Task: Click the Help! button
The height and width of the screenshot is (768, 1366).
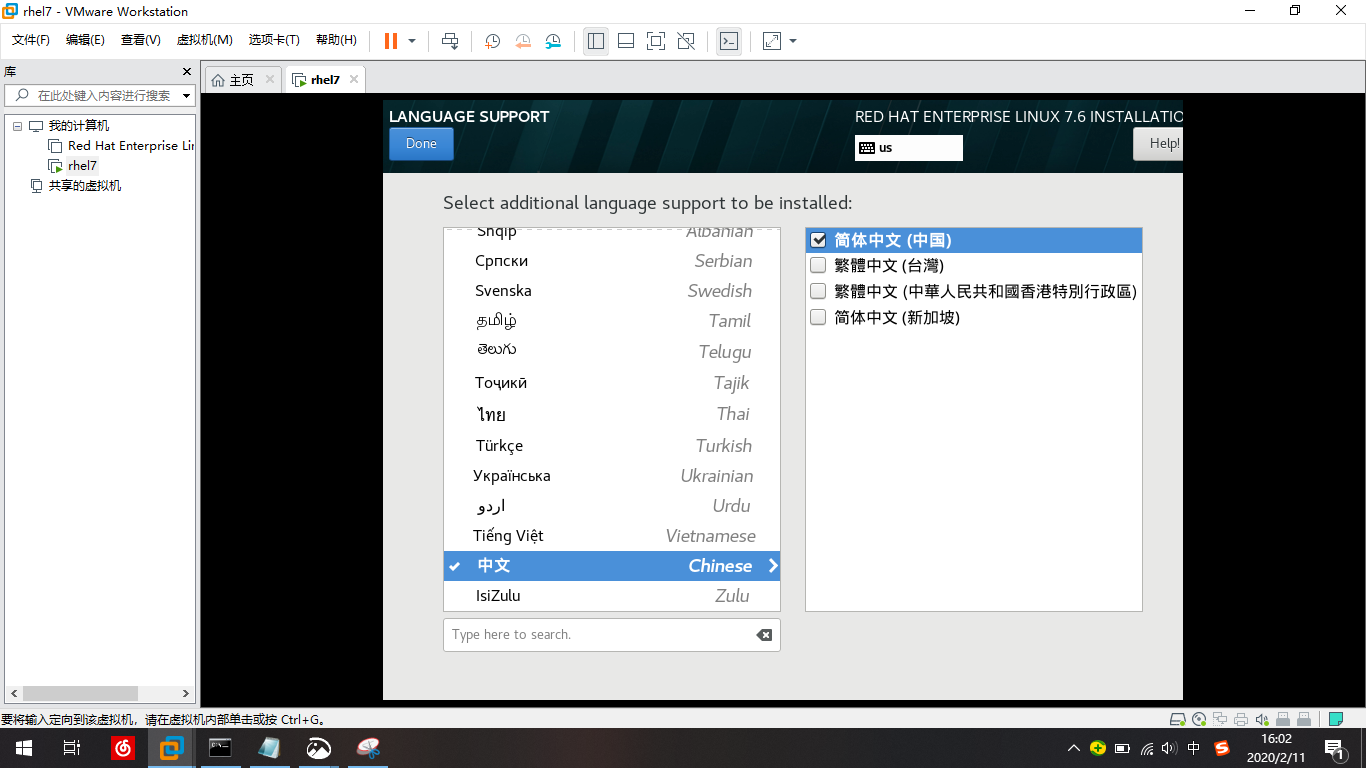Action: [x=1158, y=144]
